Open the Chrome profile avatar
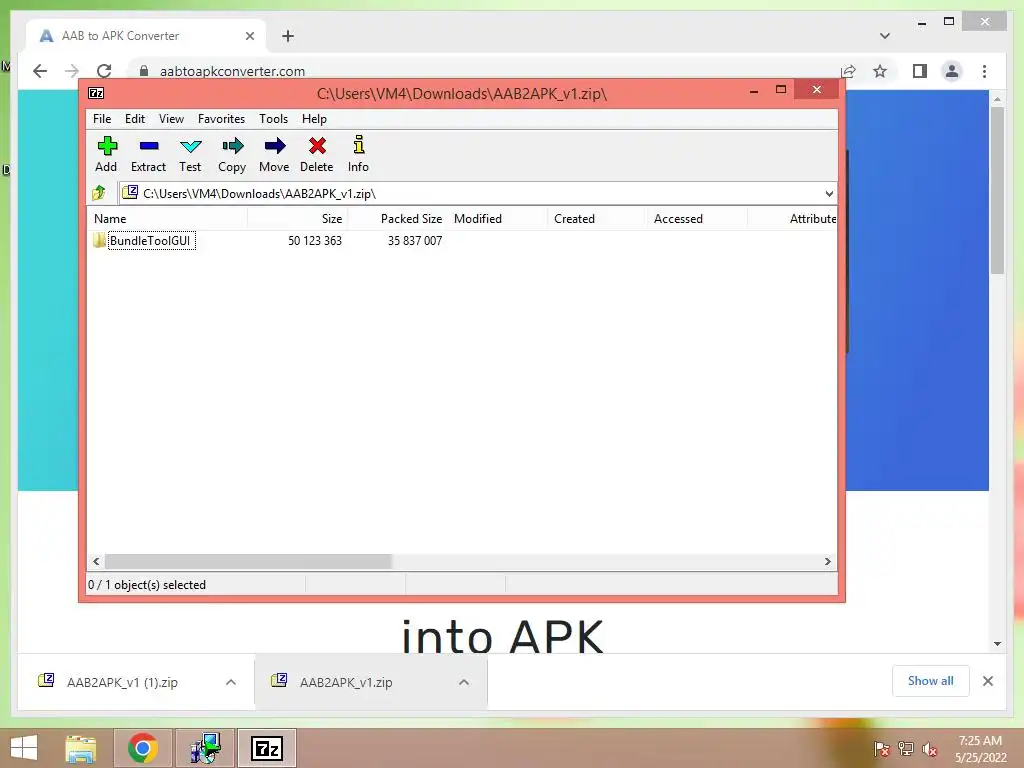The height and width of the screenshot is (768, 1024). (952, 71)
